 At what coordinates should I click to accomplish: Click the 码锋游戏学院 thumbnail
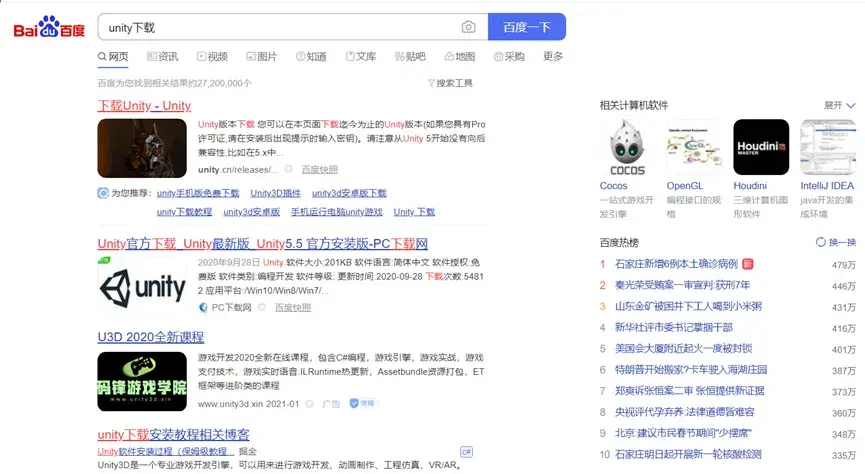coord(142,381)
